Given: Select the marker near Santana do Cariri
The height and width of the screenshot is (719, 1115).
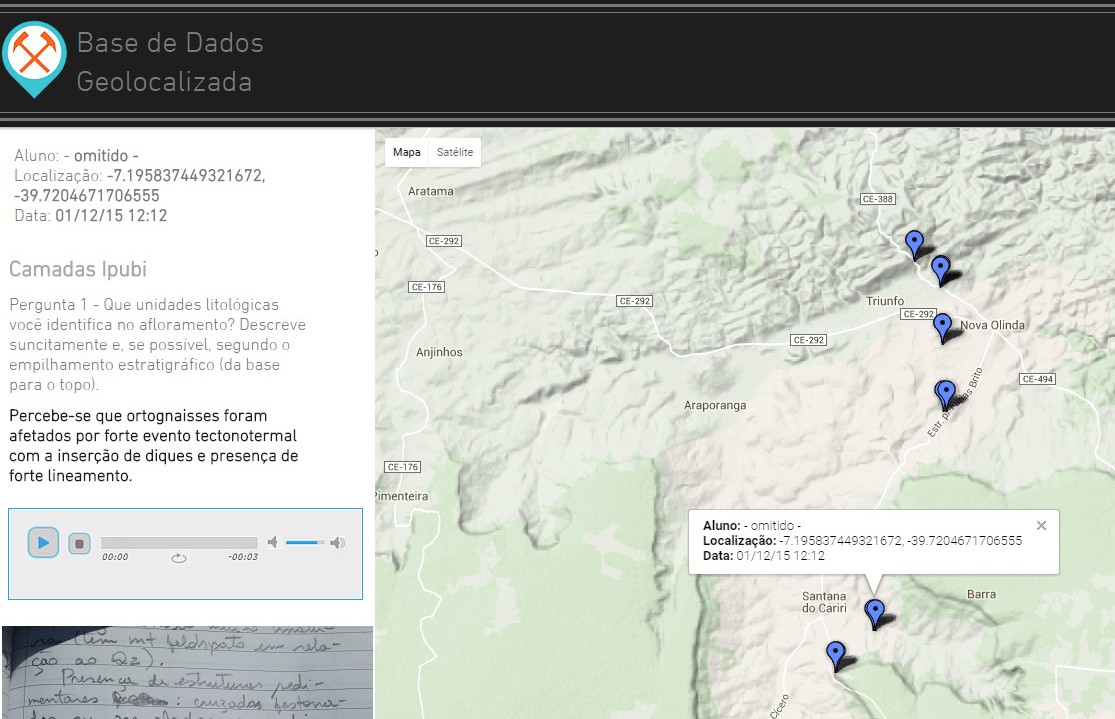Looking at the screenshot, I should point(875,610).
